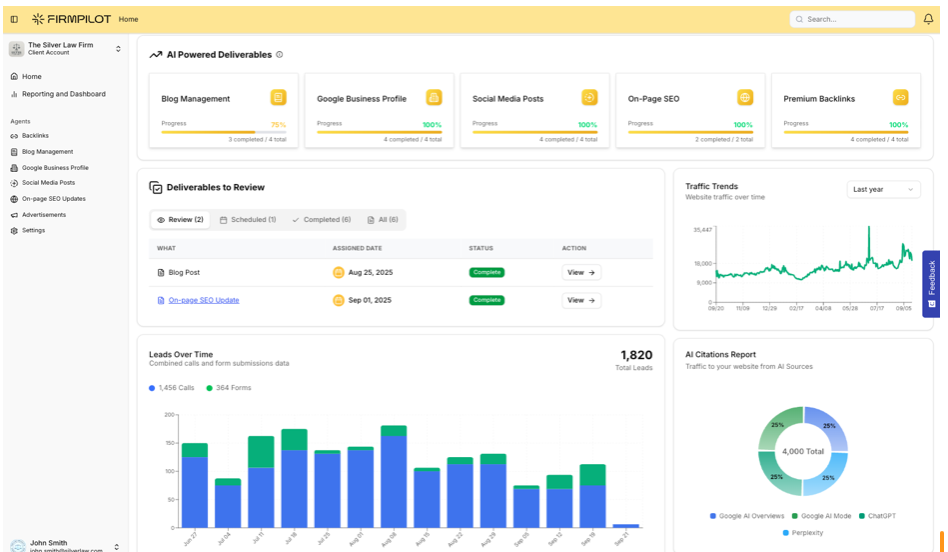Expand The Silver Law Firm account switcher
Image resolution: width=948 pixels, height=552 pixels.
[x=118, y=48]
